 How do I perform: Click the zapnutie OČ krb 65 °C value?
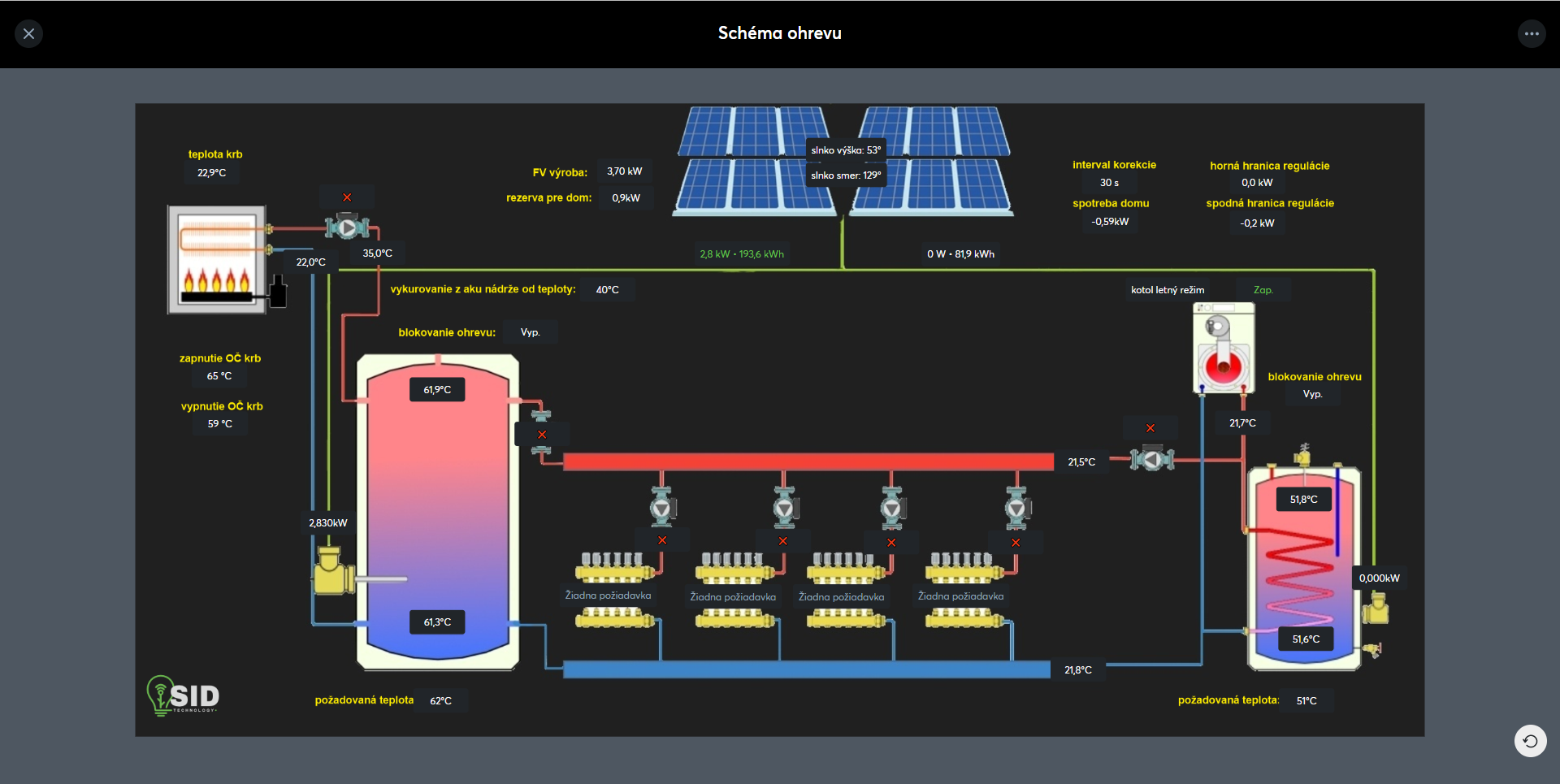point(219,376)
